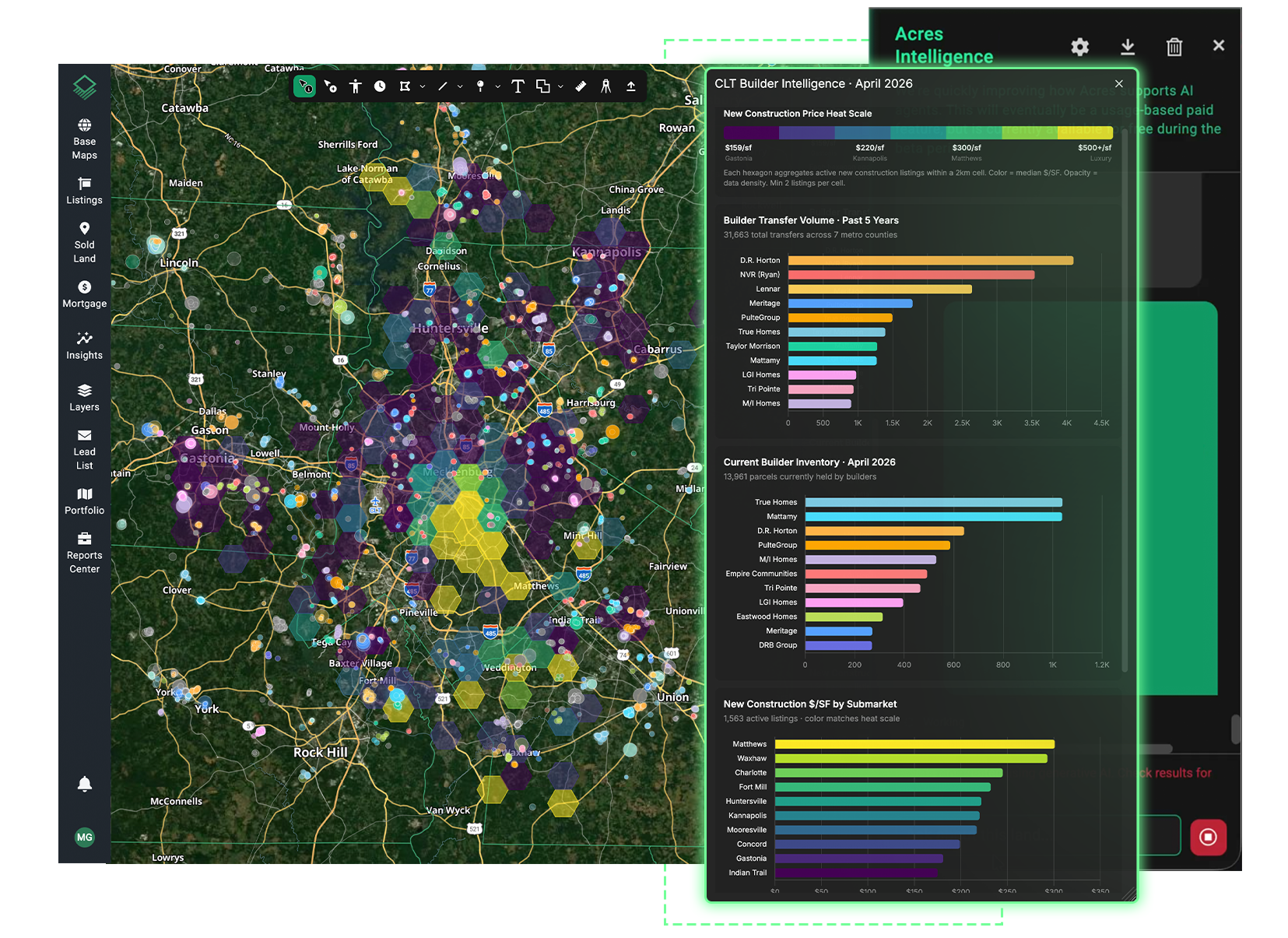Open Sold Land in sidebar
Image resolution: width=1288 pixels, height=938 pixels.
pyautogui.click(x=84, y=243)
